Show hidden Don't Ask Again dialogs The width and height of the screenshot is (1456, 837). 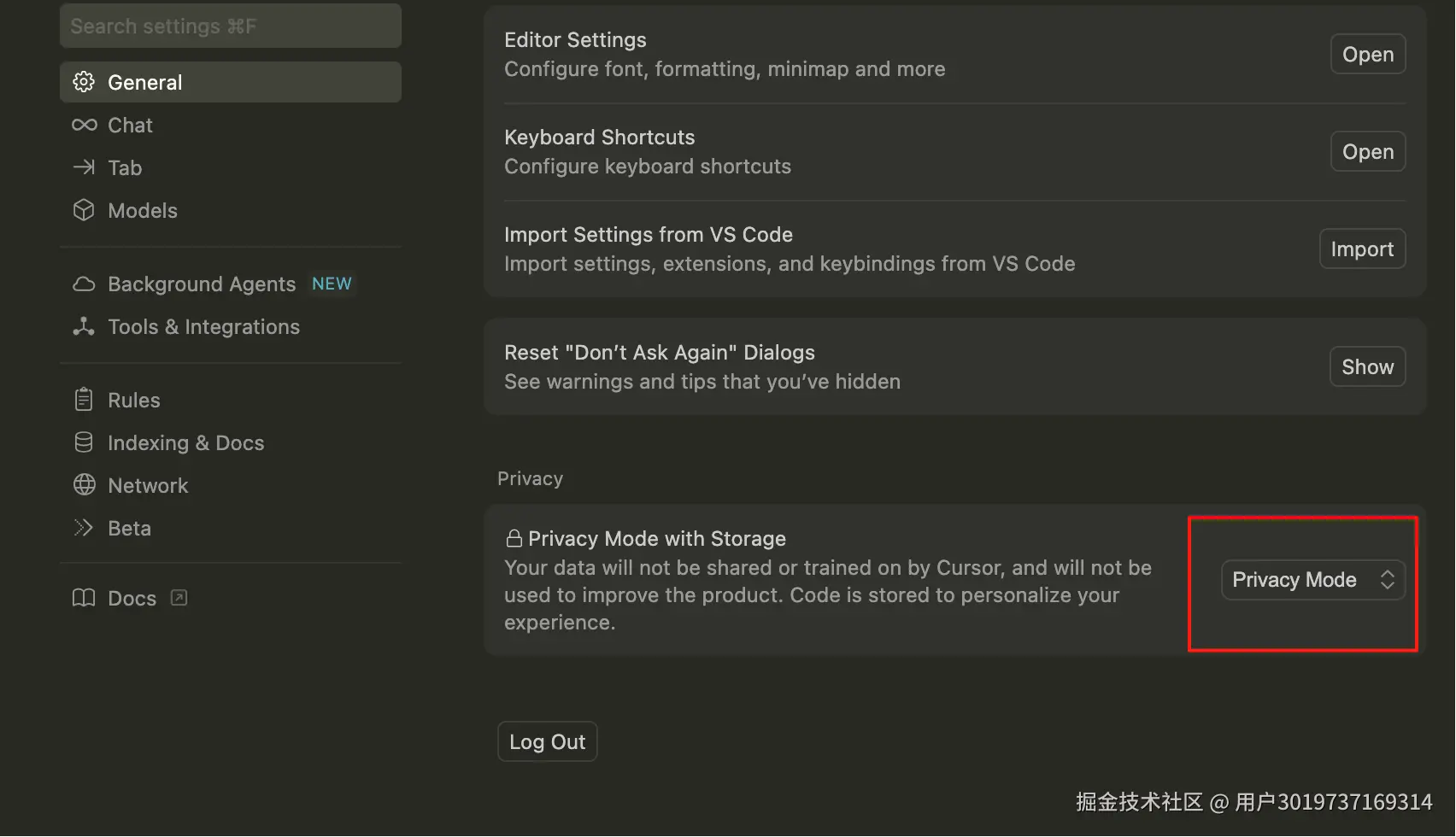pos(1366,366)
